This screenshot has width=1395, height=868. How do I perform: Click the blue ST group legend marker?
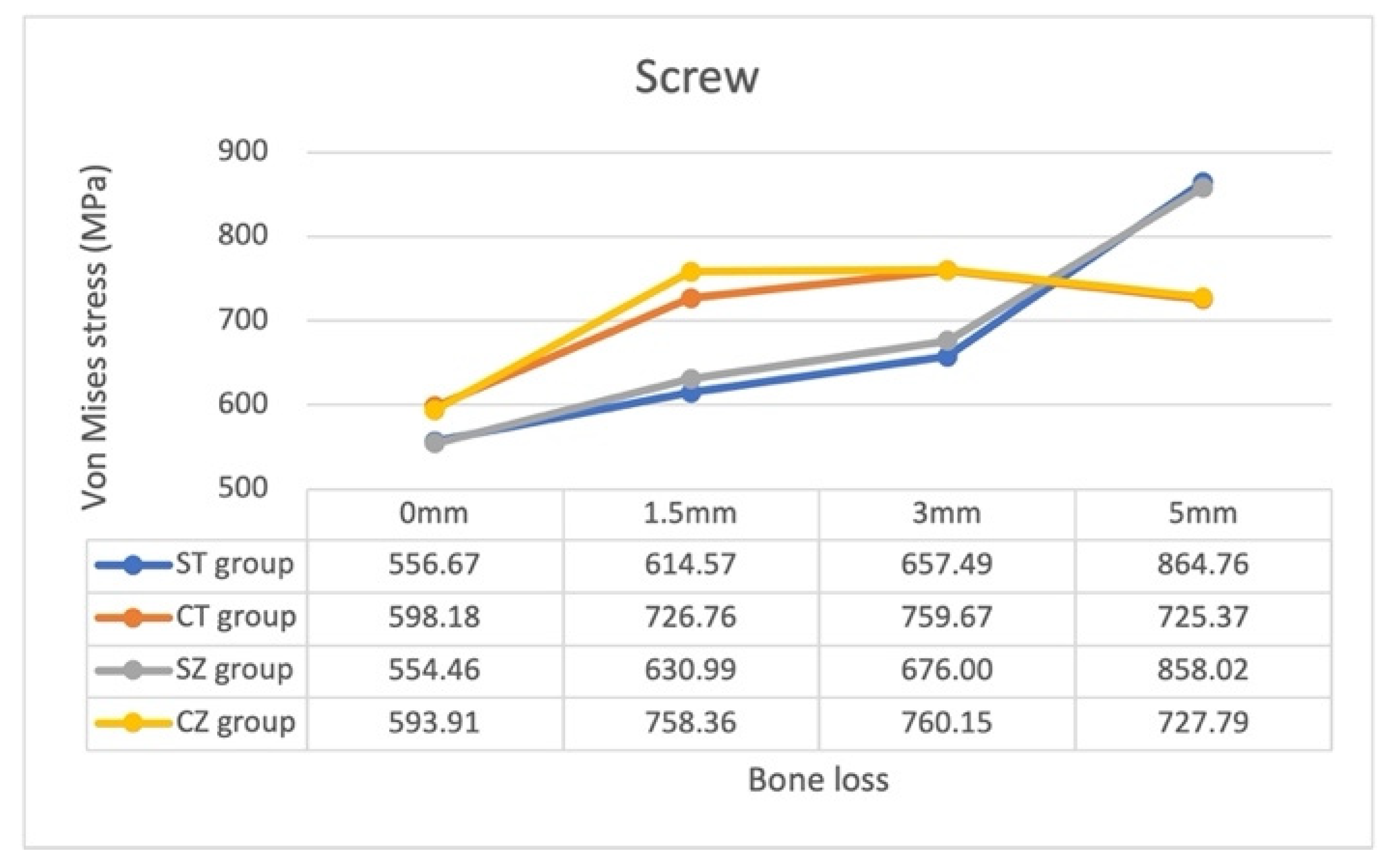133,565
